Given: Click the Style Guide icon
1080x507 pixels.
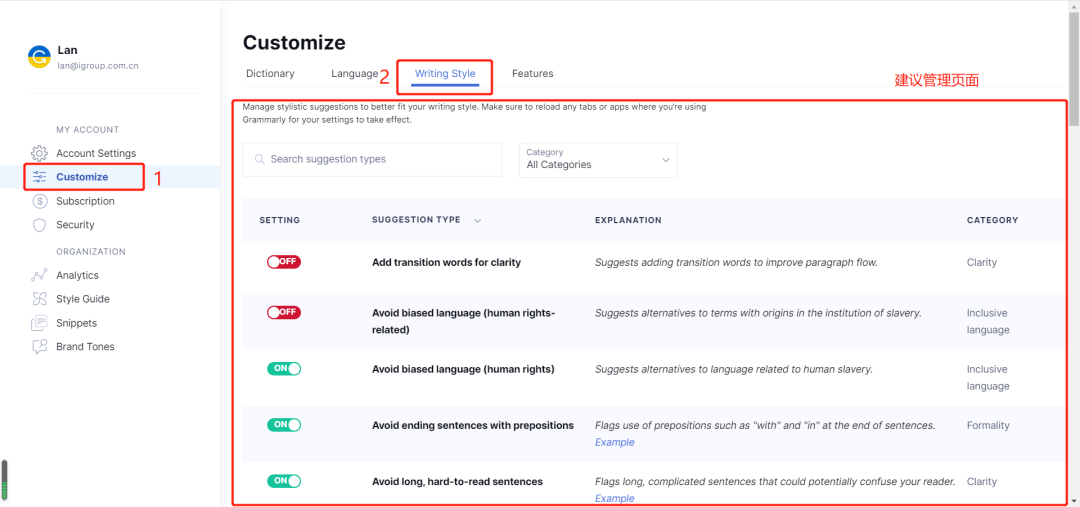Looking at the screenshot, I should pos(39,299).
